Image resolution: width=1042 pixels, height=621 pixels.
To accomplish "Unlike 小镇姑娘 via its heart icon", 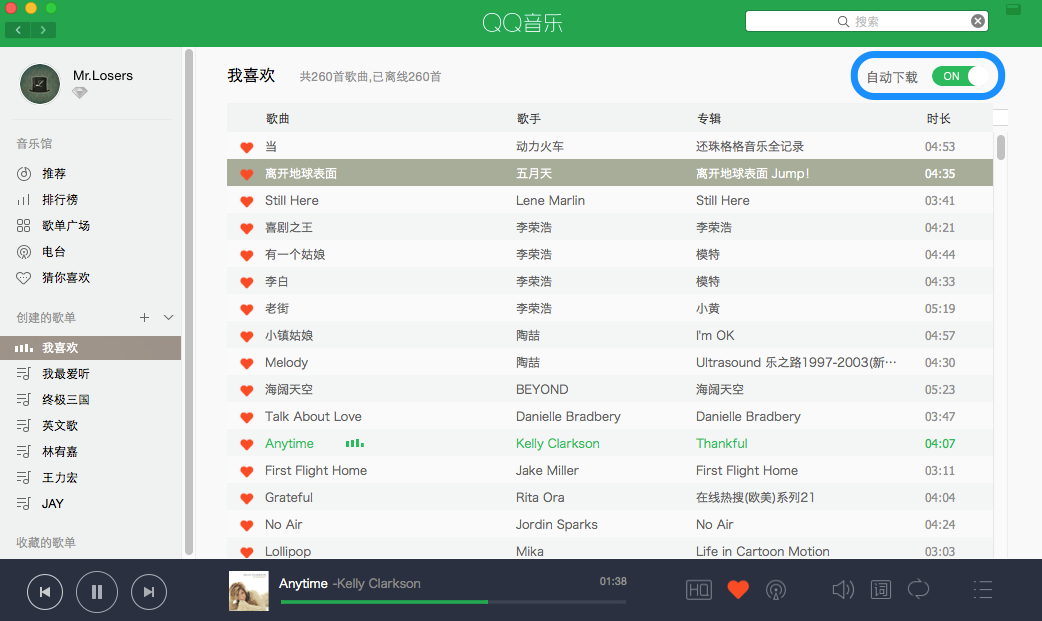I will tap(247, 336).
